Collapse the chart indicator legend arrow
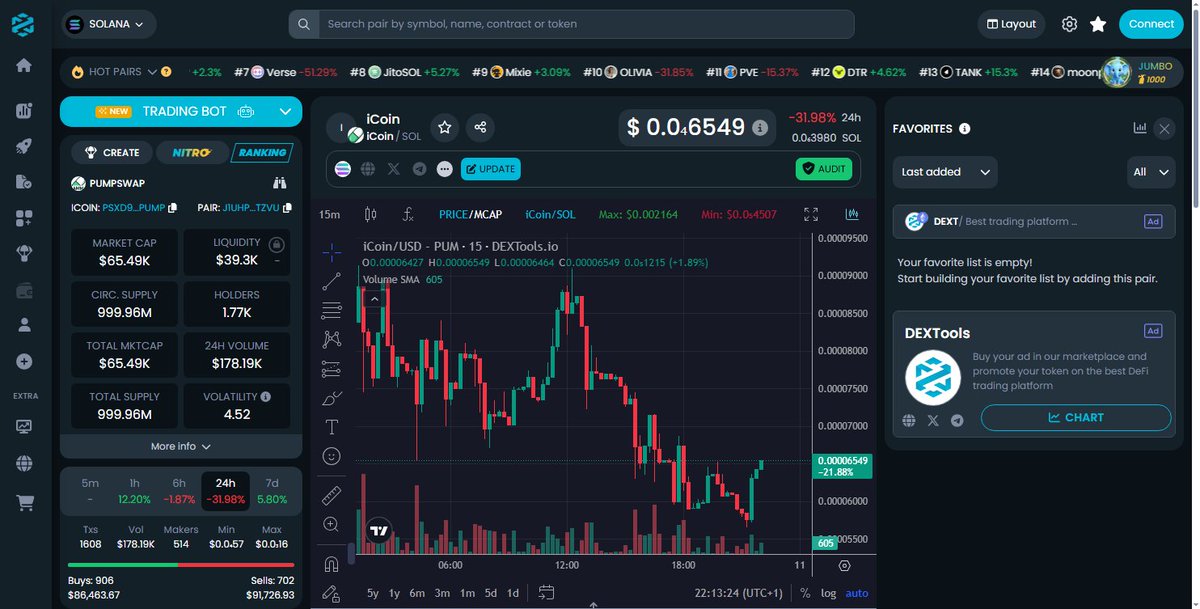 (375, 297)
